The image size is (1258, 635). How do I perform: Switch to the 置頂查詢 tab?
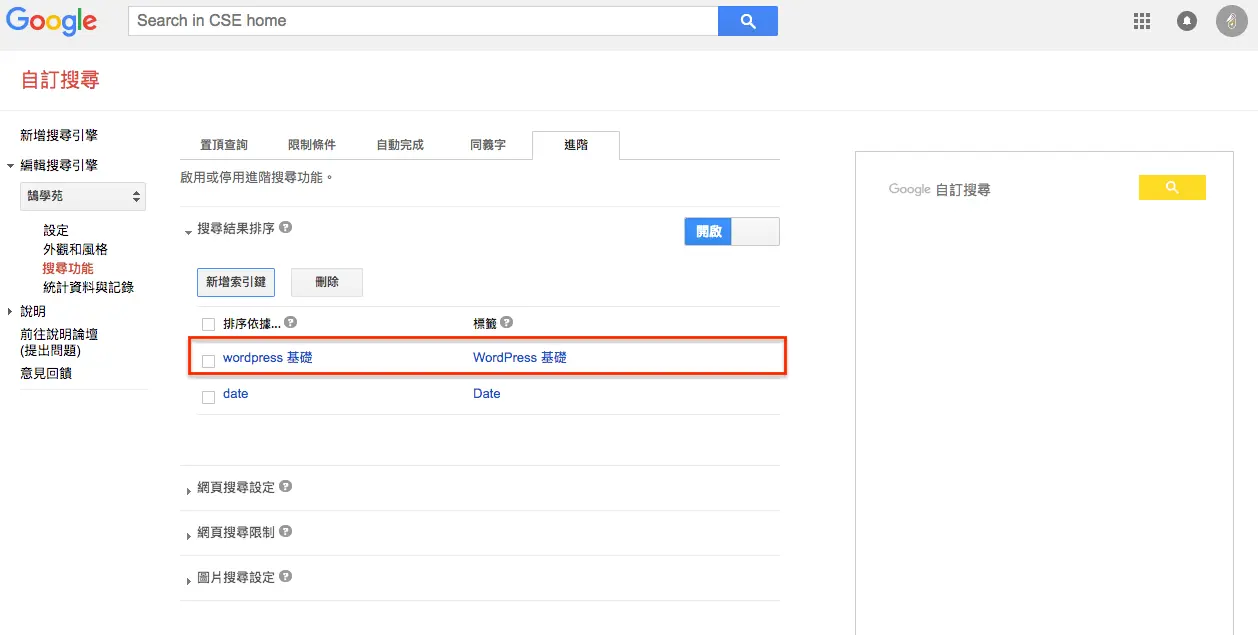tap(224, 145)
